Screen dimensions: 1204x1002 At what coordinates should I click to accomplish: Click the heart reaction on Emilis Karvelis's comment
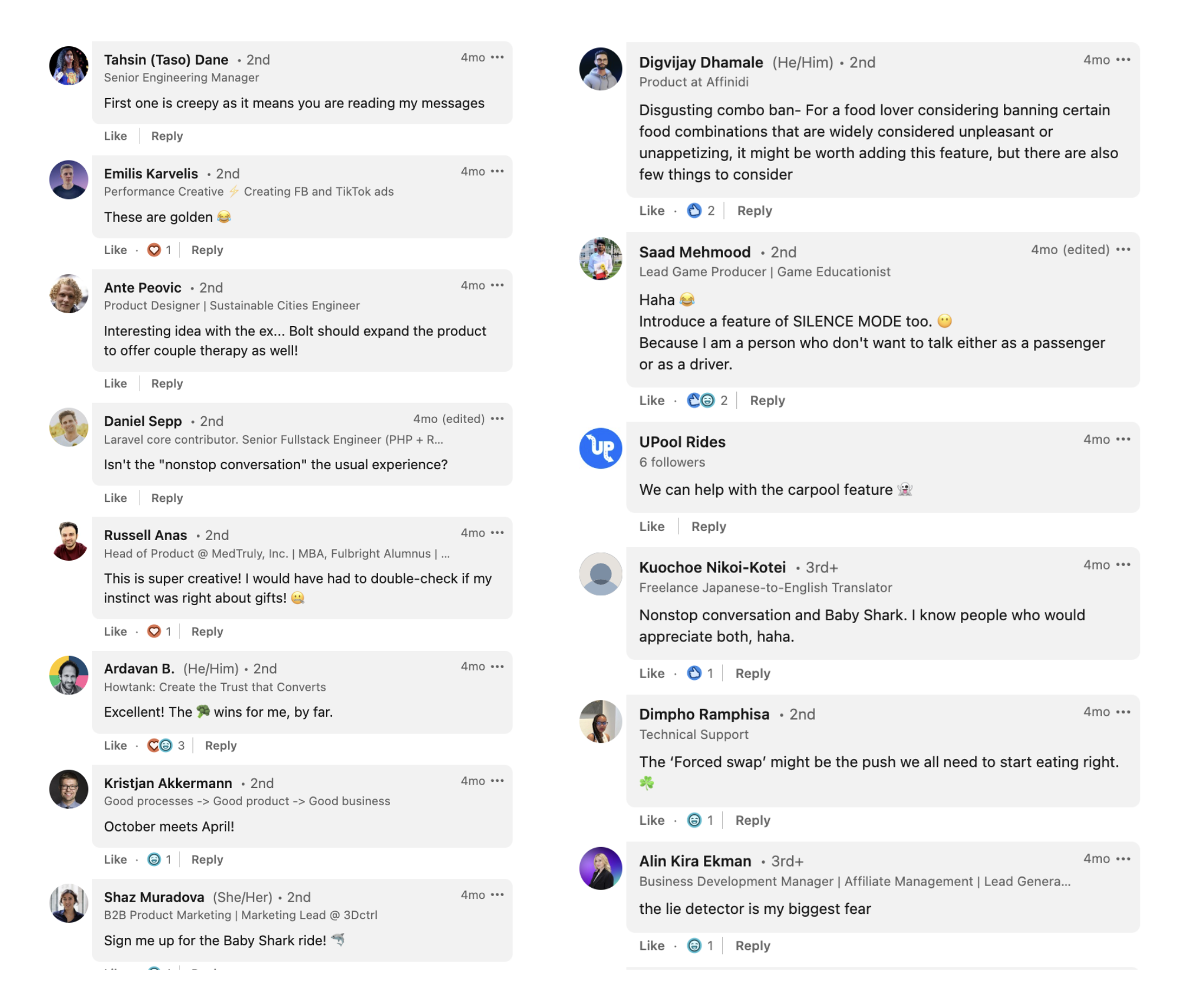[154, 250]
